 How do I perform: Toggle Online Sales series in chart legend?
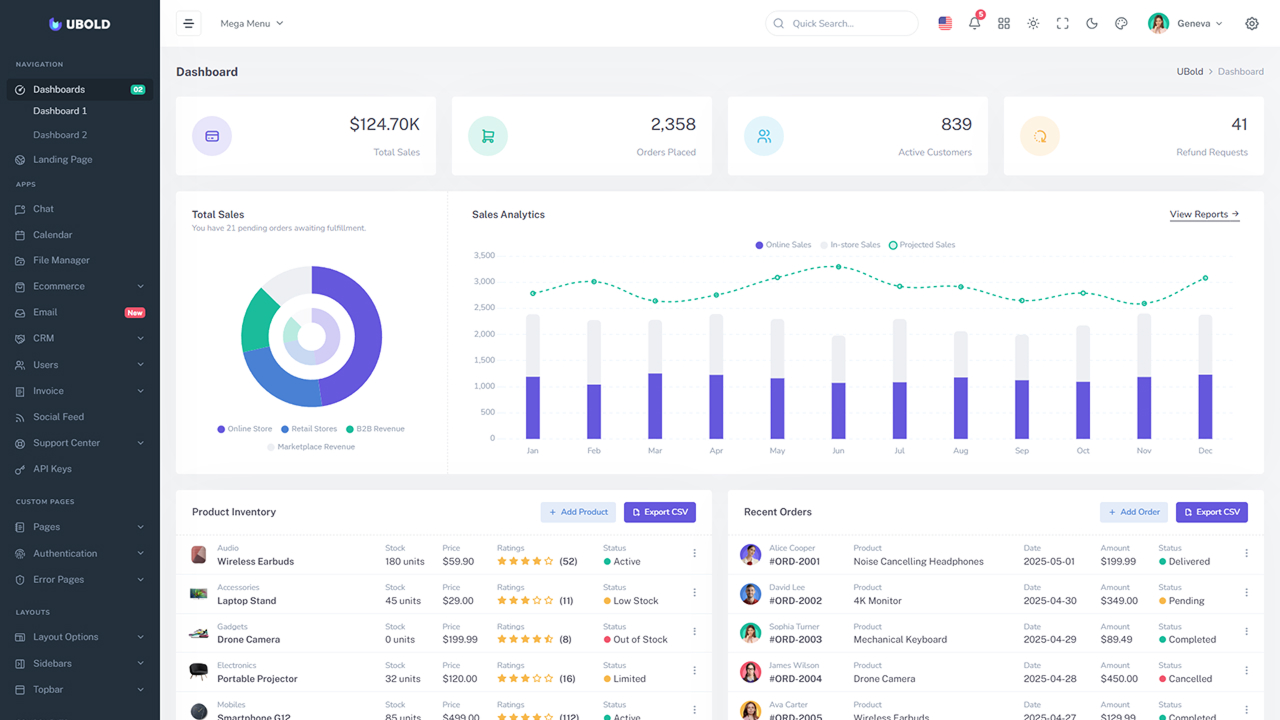pos(784,245)
